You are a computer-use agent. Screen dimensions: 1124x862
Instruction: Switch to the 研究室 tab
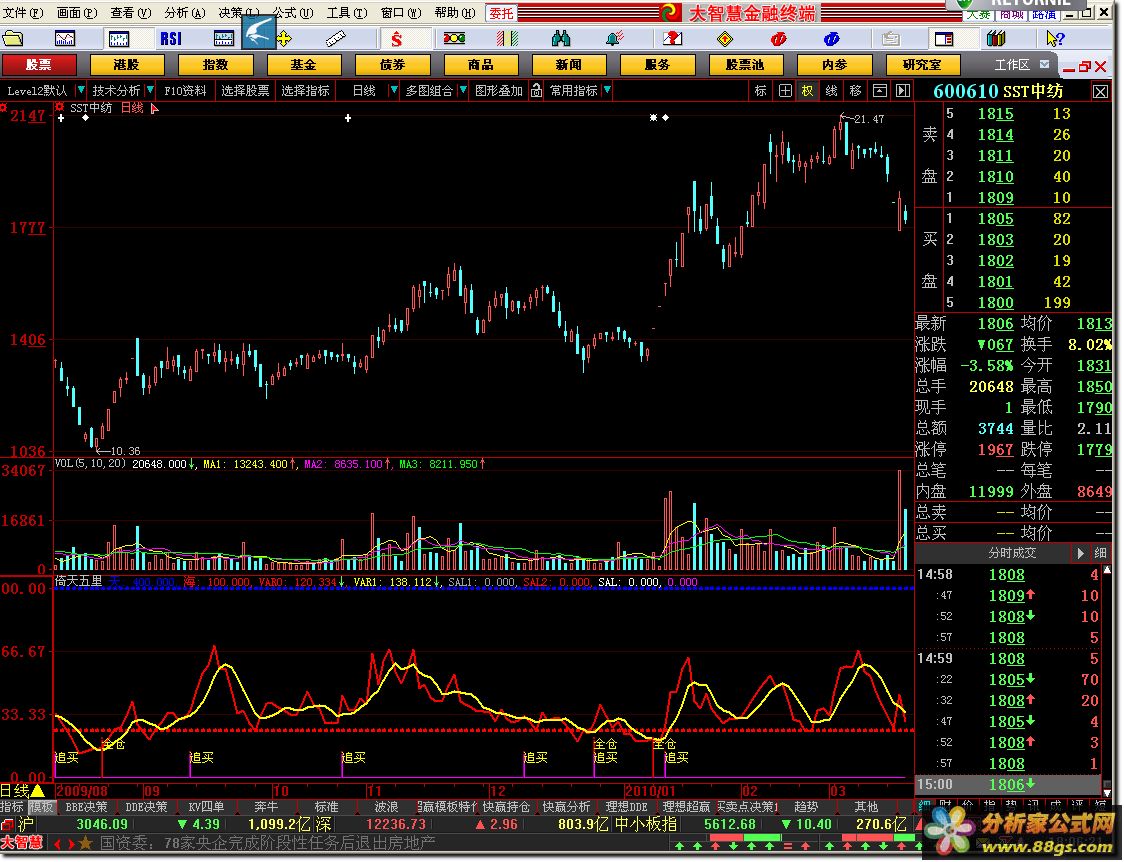tap(923, 64)
